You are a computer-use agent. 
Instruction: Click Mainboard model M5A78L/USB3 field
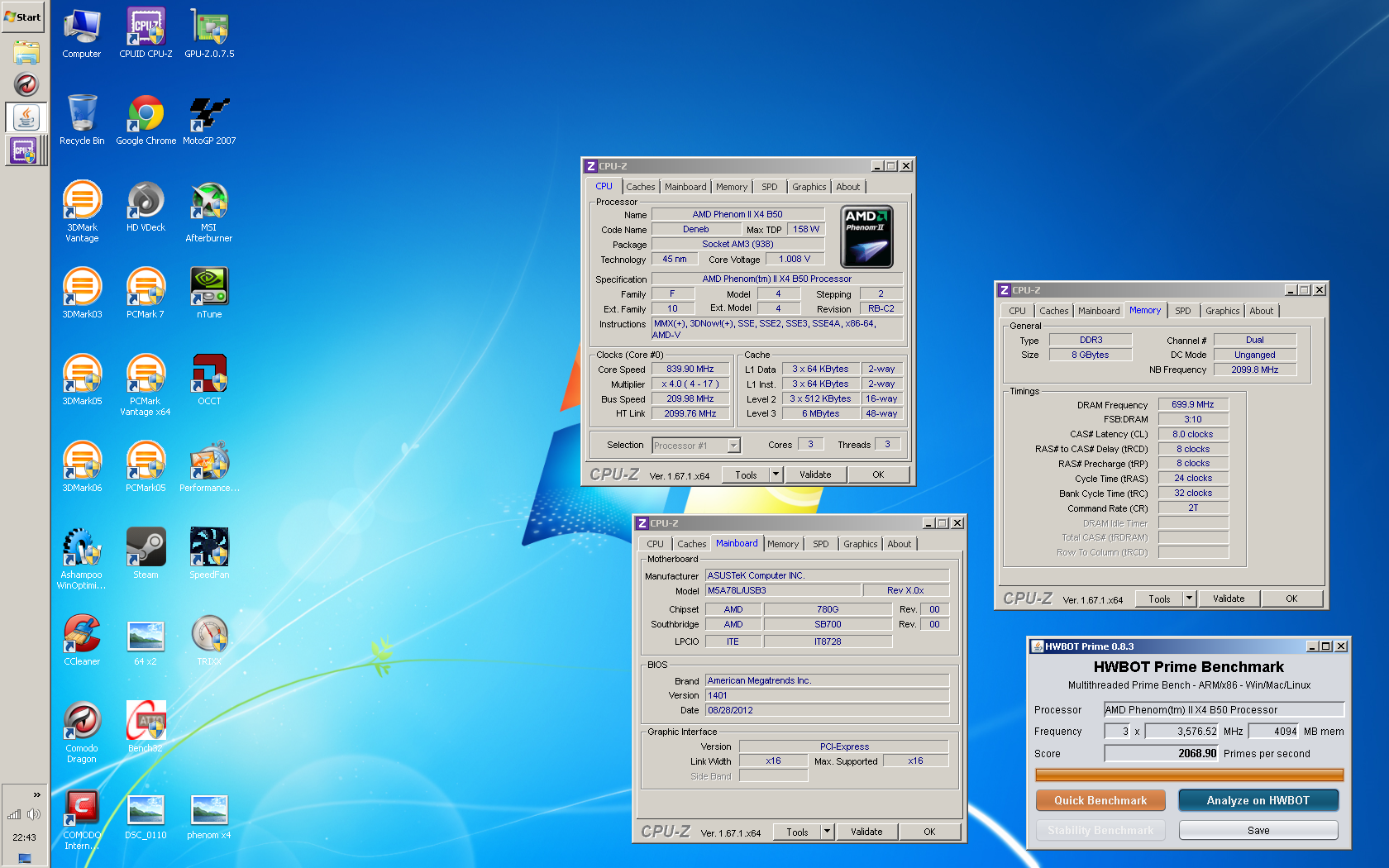782,590
